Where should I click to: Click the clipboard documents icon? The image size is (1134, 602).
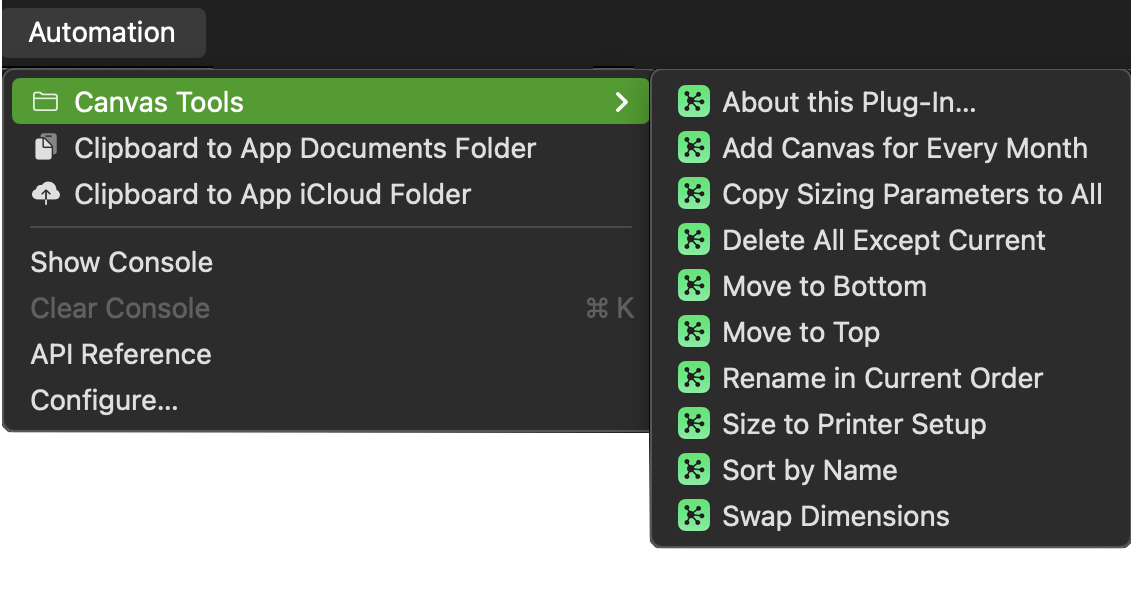[45, 148]
